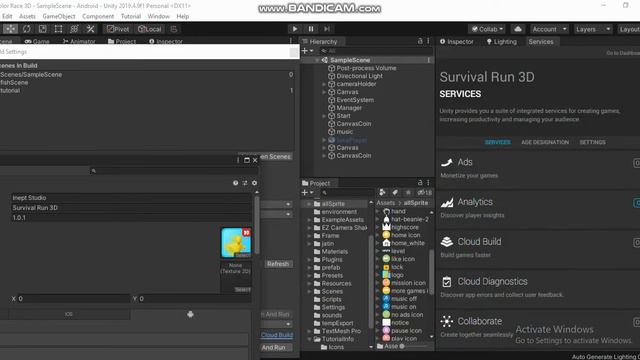Screen dimensions: 640x360
Task: Toggle the Project panel lock
Action: [x=420, y=183]
